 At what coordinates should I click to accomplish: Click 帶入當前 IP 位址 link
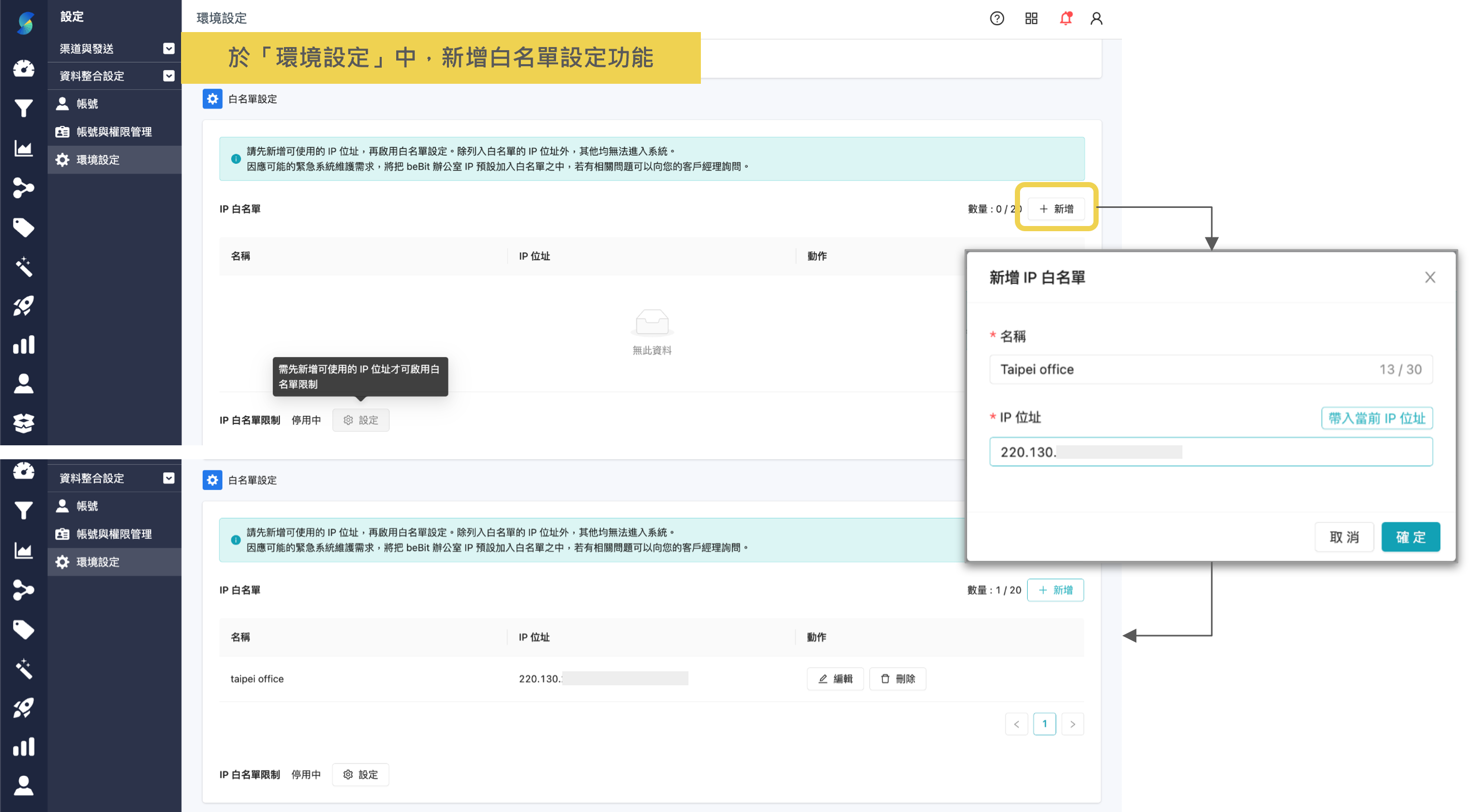1376,417
